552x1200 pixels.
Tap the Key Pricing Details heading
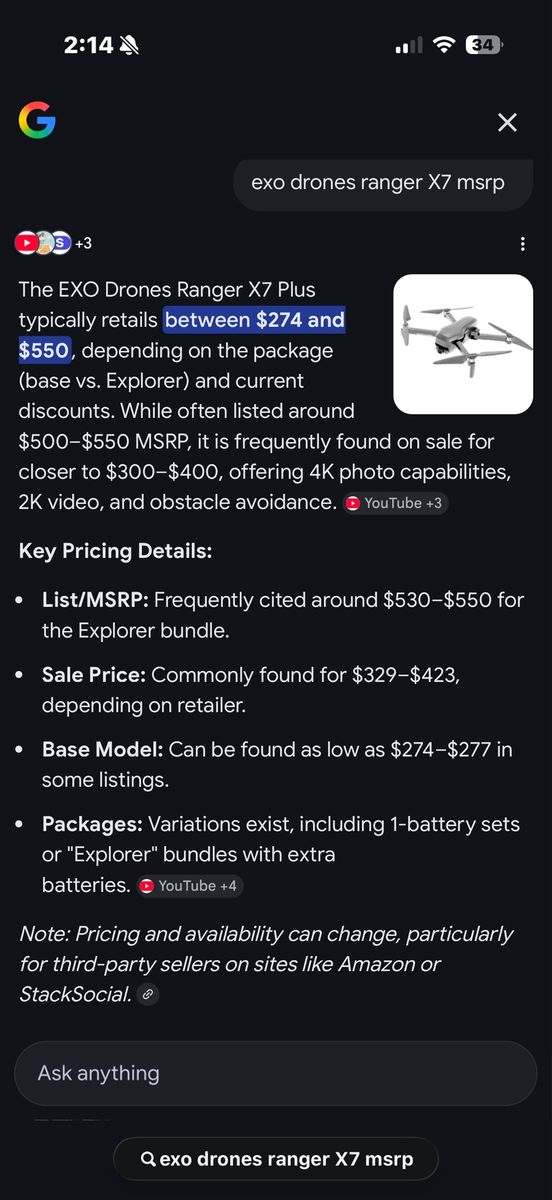click(115, 551)
